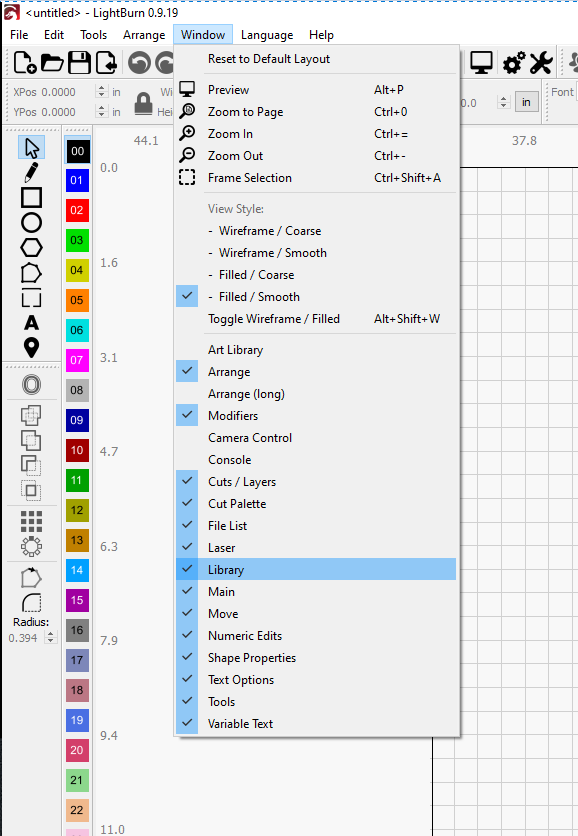Image resolution: width=578 pixels, height=836 pixels.
Task: Open the Edit menu
Action: tap(54, 35)
